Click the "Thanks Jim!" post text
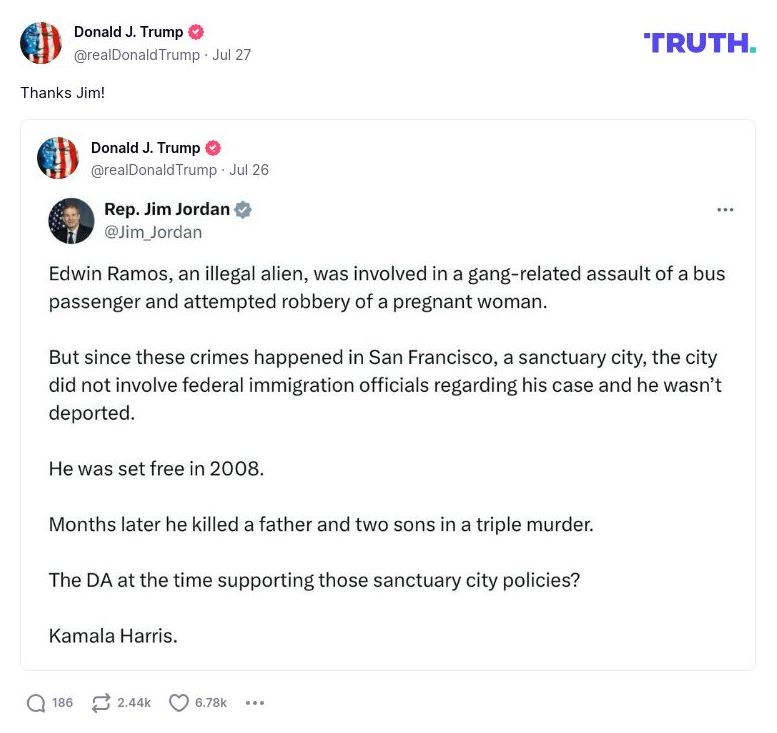Screen dimensions: 777x733 pos(62,92)
